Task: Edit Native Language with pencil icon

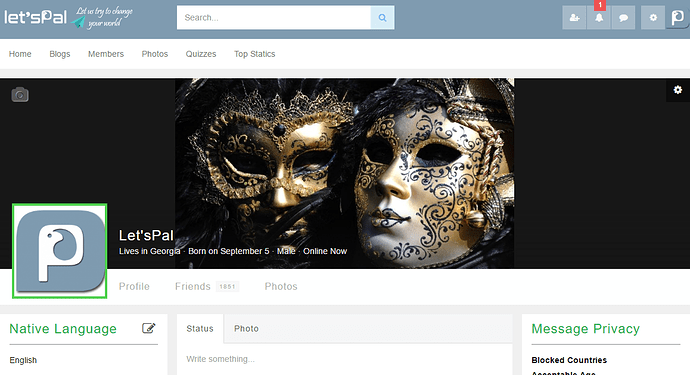Action: point(149,328)
